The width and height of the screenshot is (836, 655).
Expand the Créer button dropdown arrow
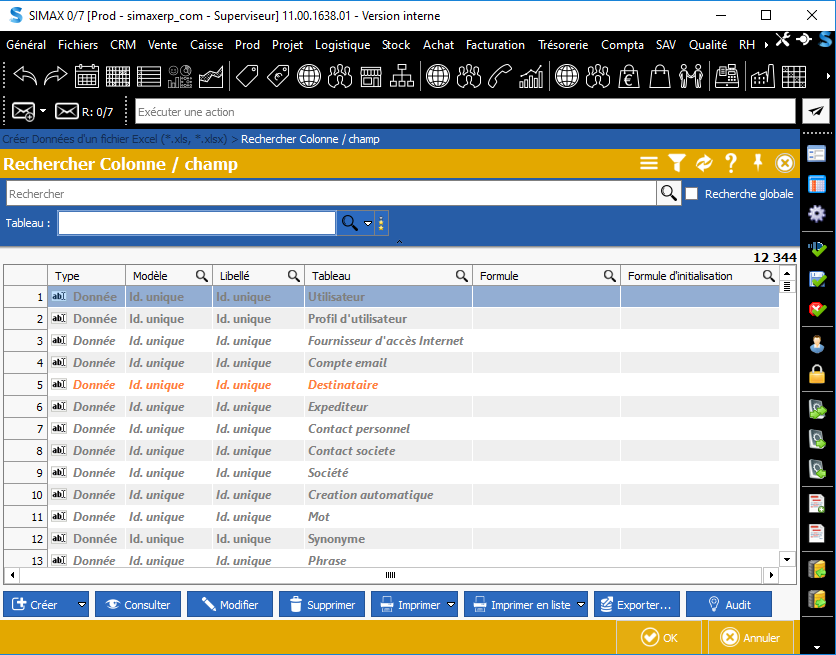(x=81, y=605)
